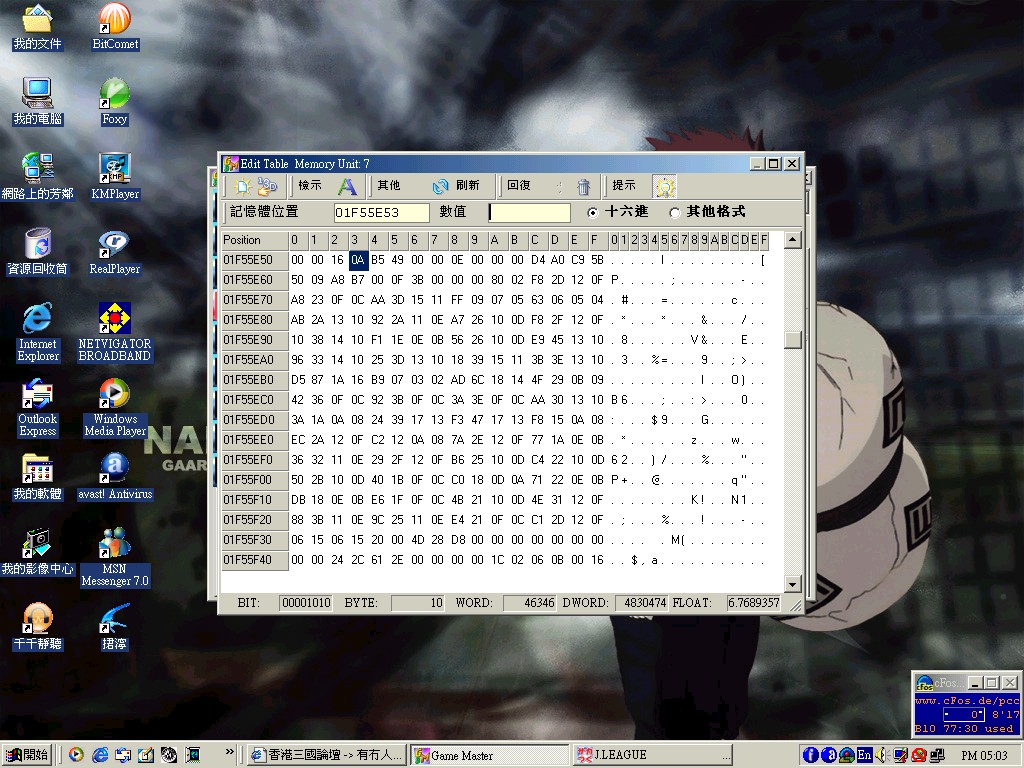Click the blue letter A font icon

(x=347, y=187)
